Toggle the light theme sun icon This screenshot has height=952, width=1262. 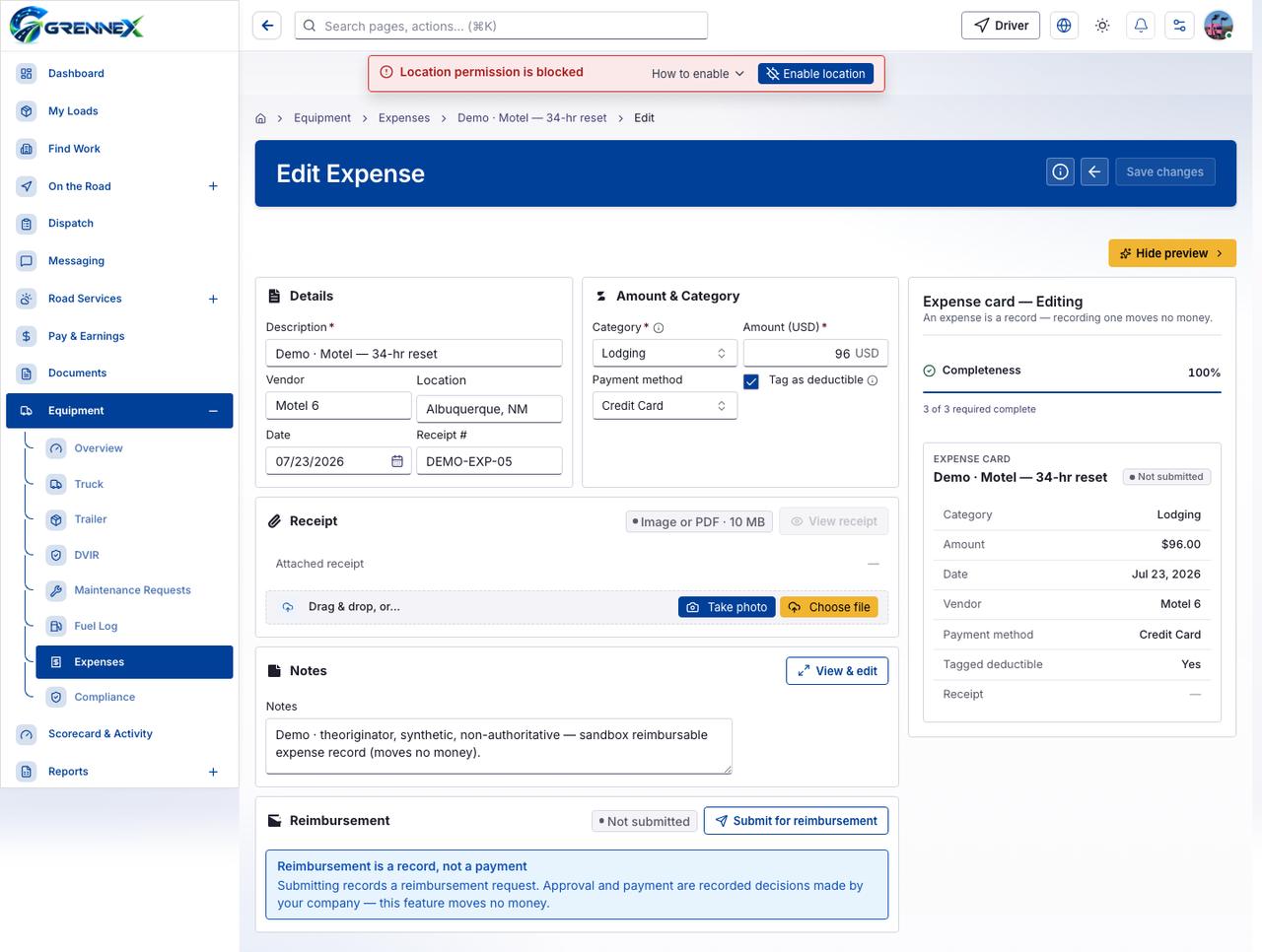tap(1102, 26)
